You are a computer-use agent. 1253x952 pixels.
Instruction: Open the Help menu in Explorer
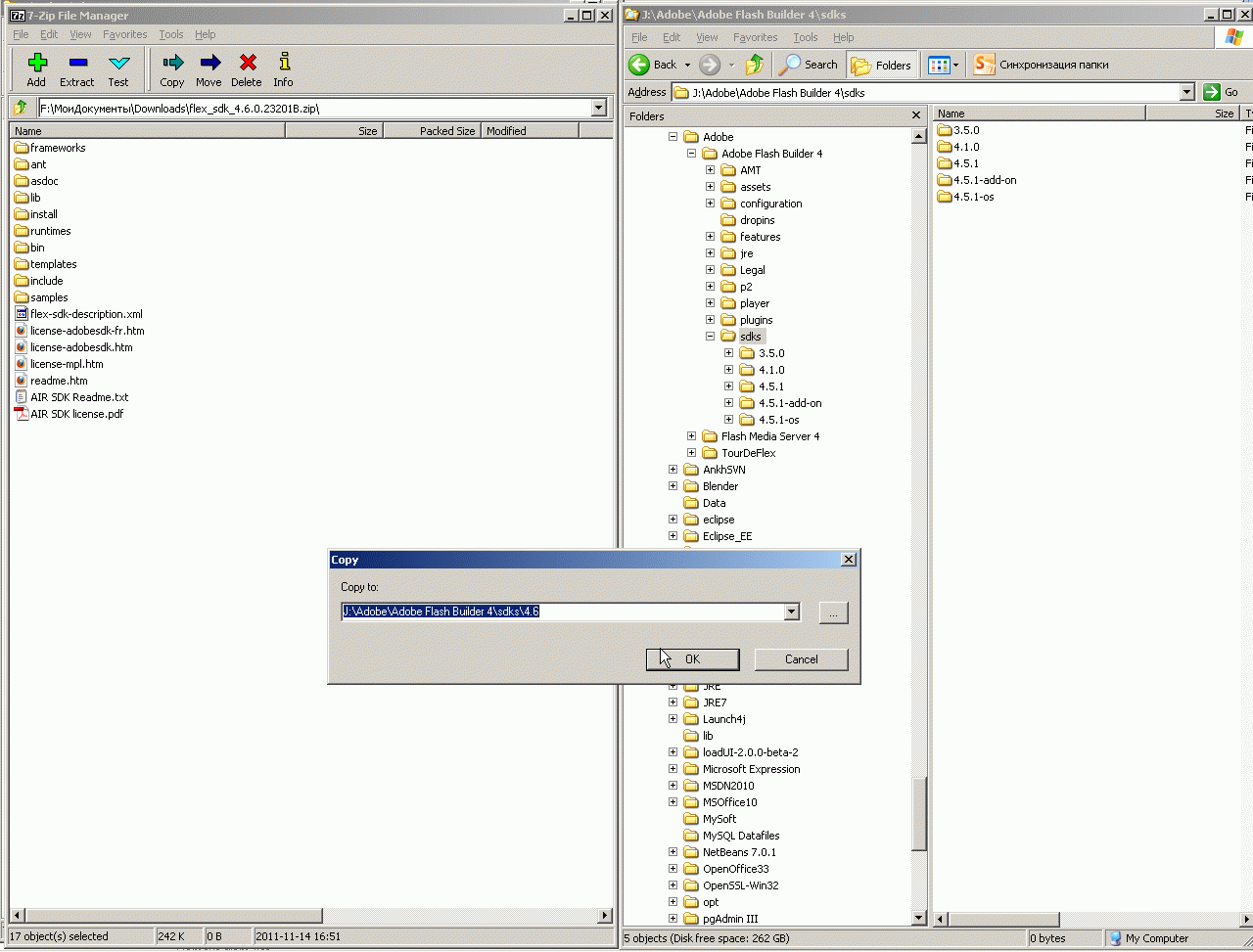[x=844, y=37]
